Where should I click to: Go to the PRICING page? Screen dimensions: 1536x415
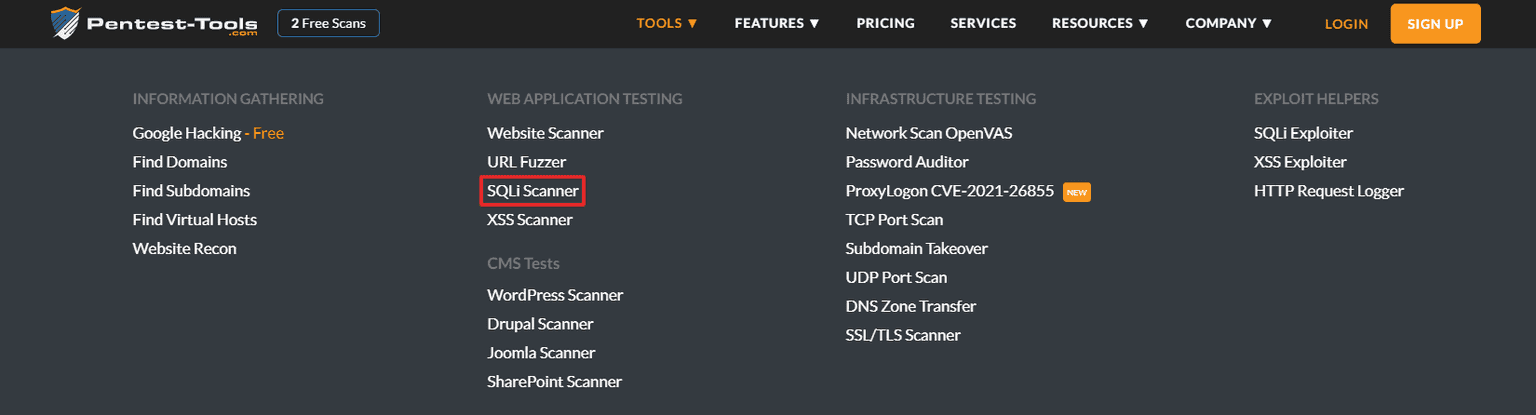click(x=885, y=23)
